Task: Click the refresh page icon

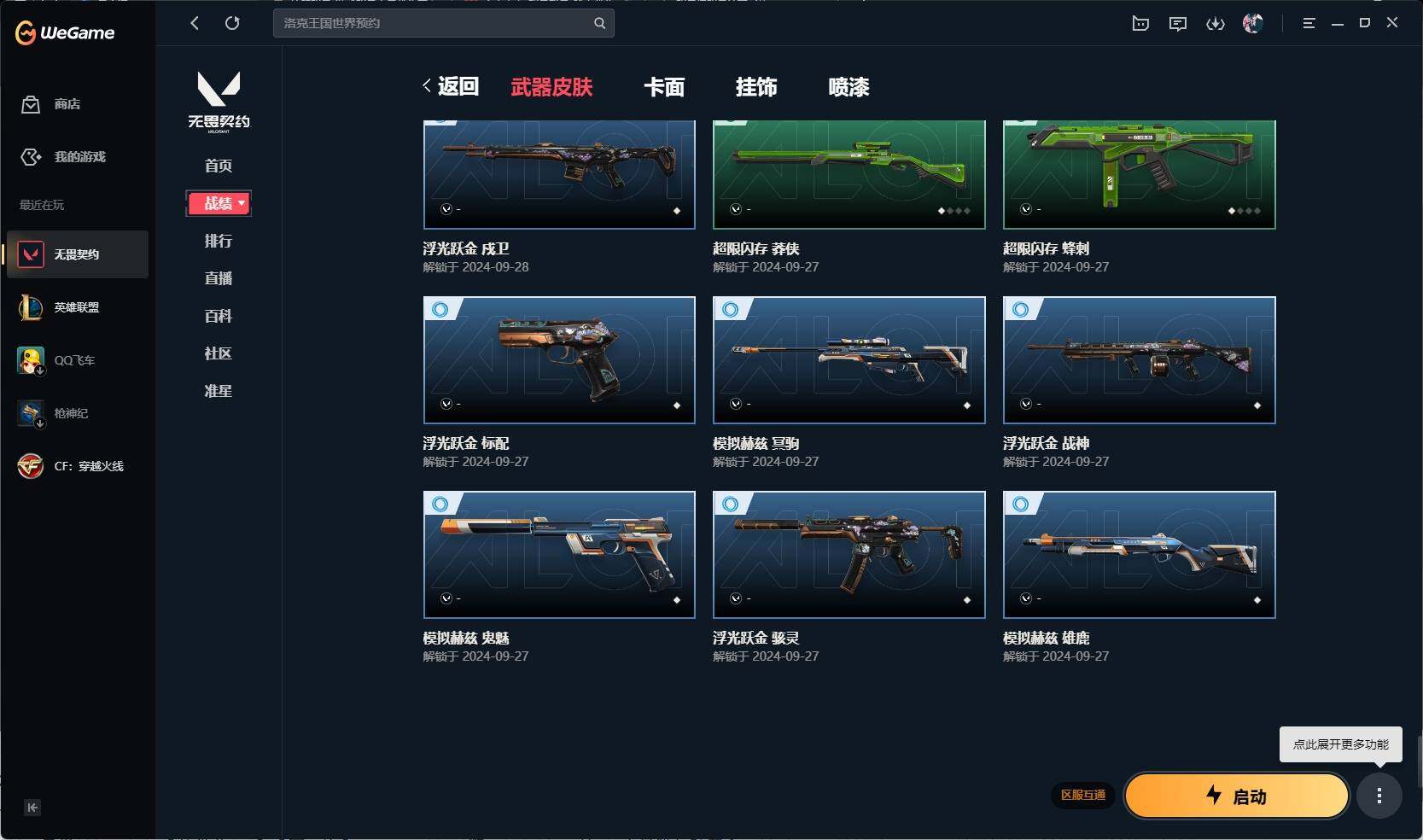Action: 232,23
